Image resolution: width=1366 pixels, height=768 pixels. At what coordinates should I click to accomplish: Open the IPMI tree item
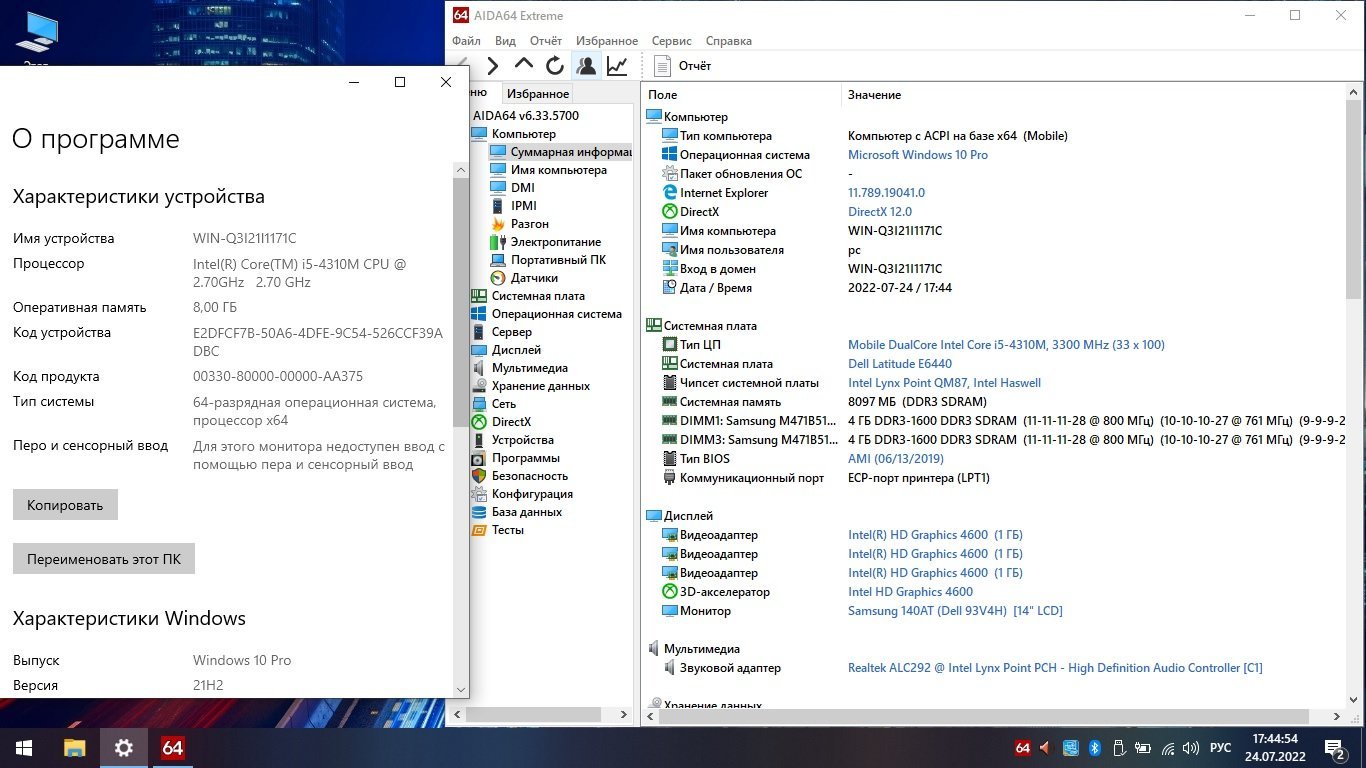click(514, 206)
